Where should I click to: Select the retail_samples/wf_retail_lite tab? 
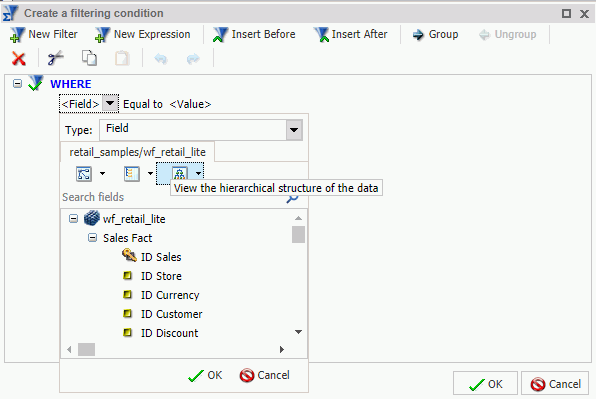(138, 152)
